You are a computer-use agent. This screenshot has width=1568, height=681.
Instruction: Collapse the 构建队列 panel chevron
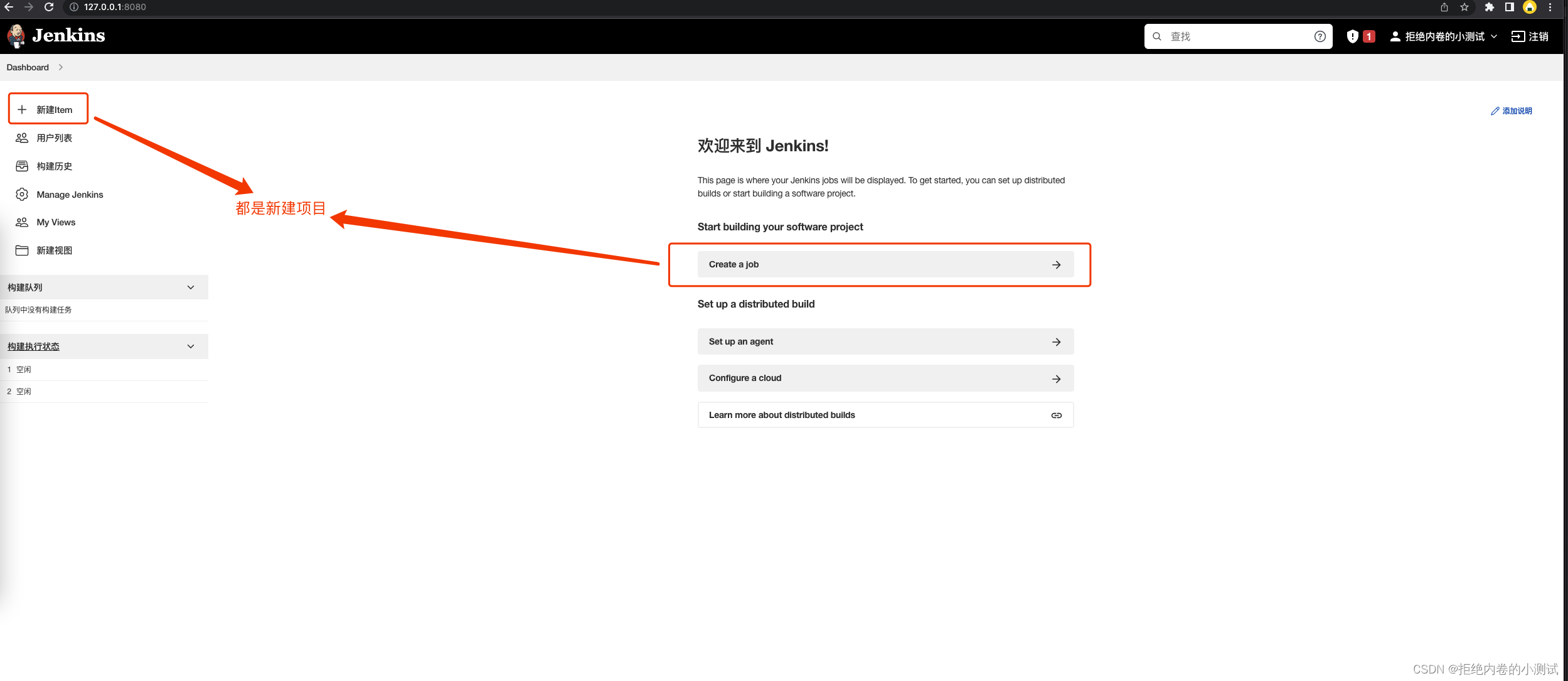[x=191, y=287]
